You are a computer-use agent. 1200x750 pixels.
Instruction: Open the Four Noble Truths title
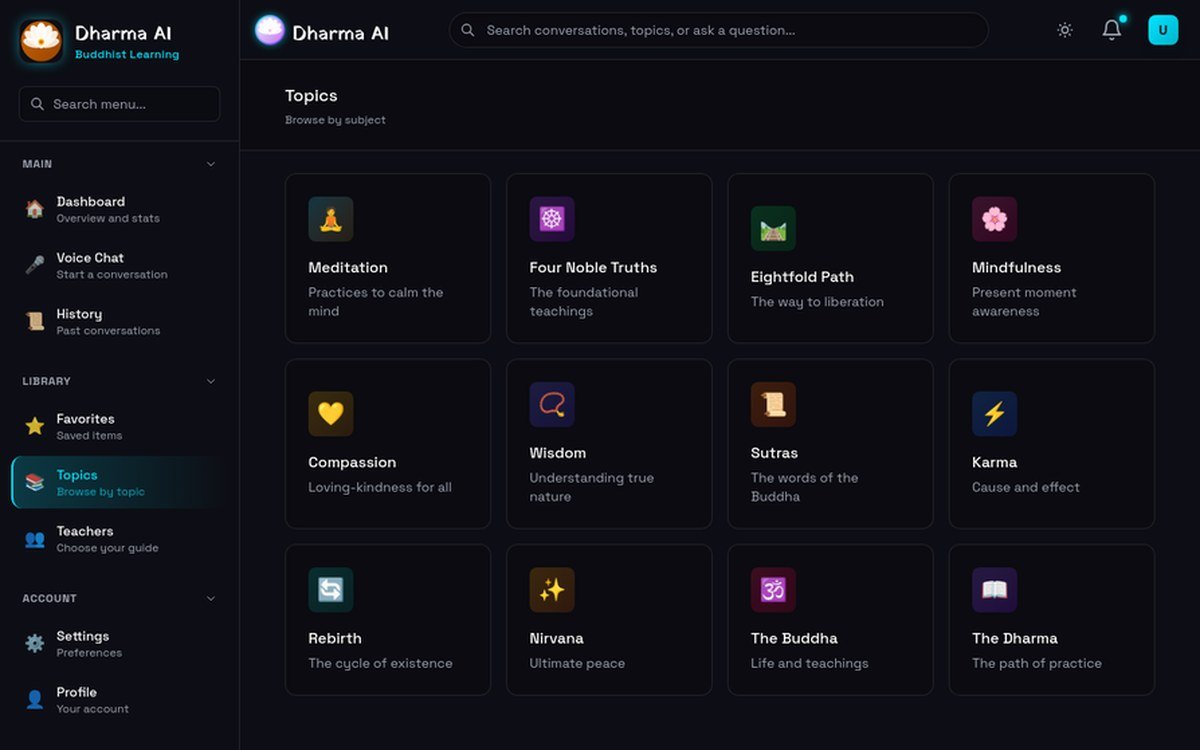pos(593,267)
